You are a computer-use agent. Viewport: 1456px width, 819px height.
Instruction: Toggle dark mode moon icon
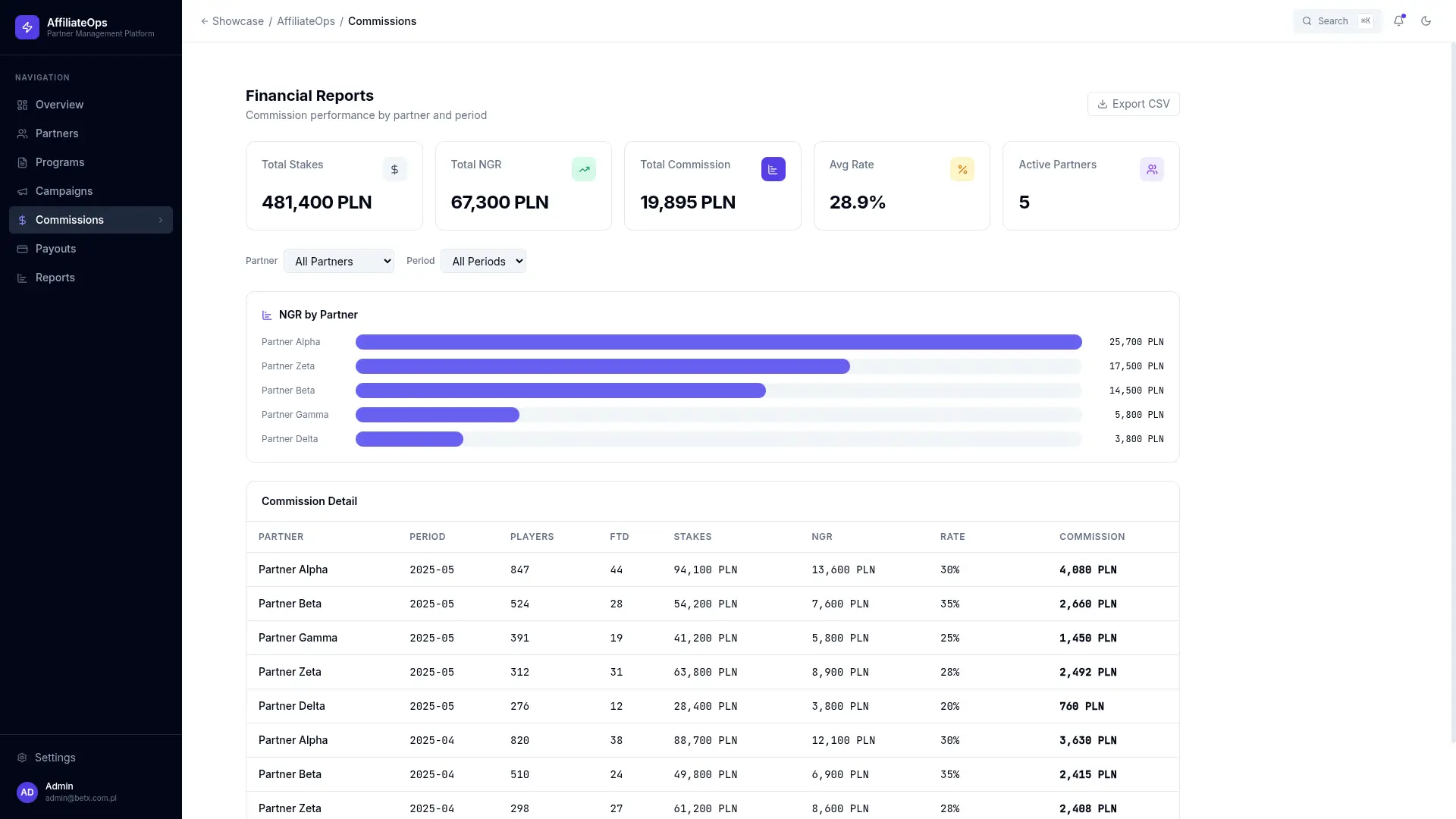(x=1426, y=20)
